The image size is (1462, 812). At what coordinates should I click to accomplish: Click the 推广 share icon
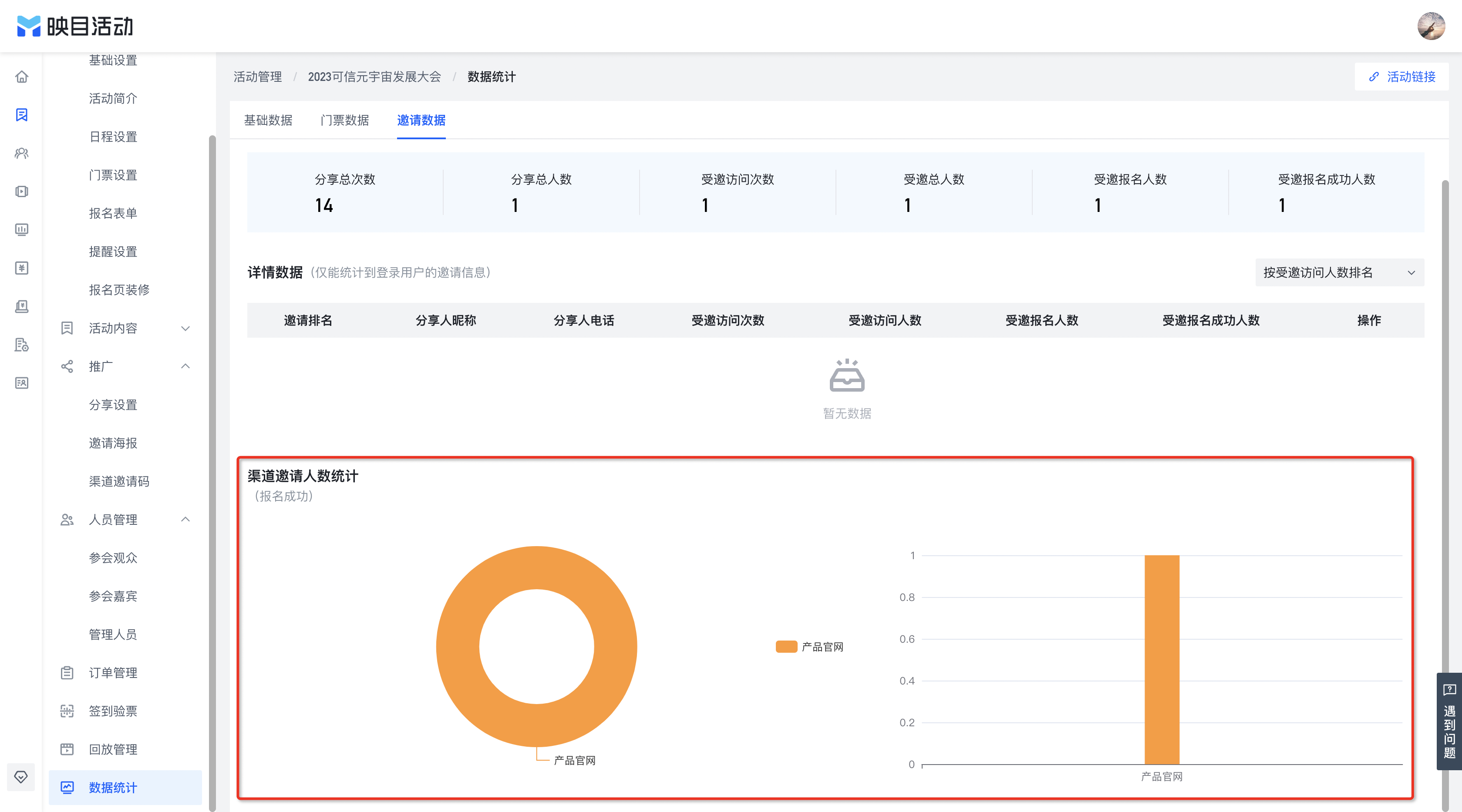point(67,366)
